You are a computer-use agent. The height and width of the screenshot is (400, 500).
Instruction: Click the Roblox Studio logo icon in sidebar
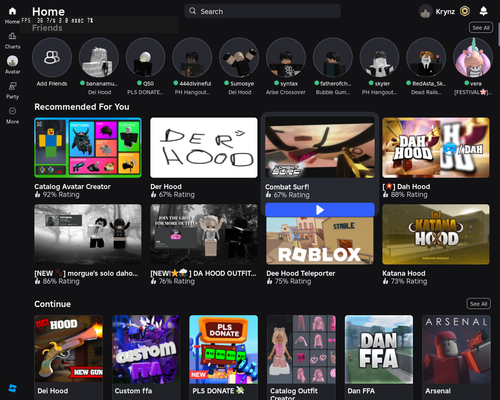click(x=12, y=388)
